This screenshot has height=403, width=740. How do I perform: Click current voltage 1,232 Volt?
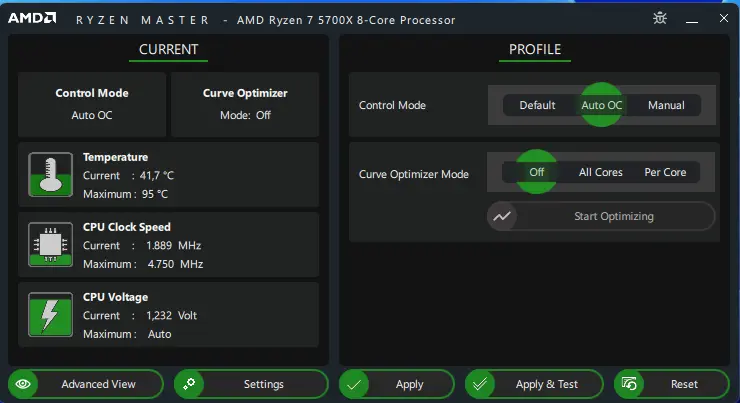coord(171,315)
